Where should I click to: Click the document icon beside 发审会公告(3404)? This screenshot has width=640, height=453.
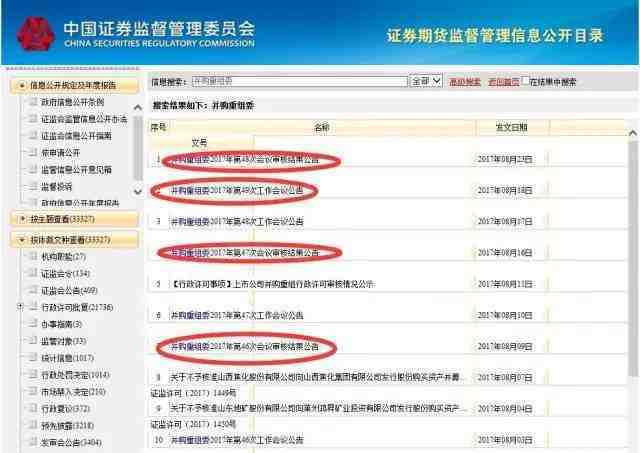coord(33,442)
